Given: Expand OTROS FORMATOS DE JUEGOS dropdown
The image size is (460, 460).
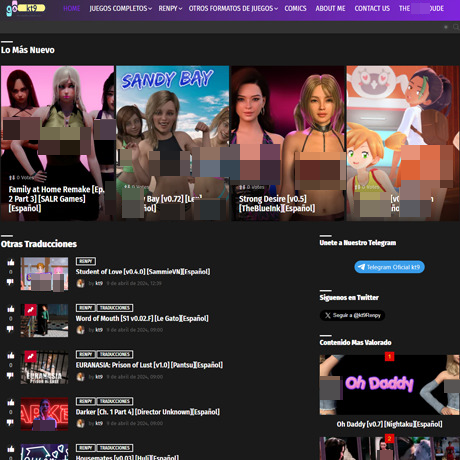Looking at the screenshot, I should click(x=233, y=8).
